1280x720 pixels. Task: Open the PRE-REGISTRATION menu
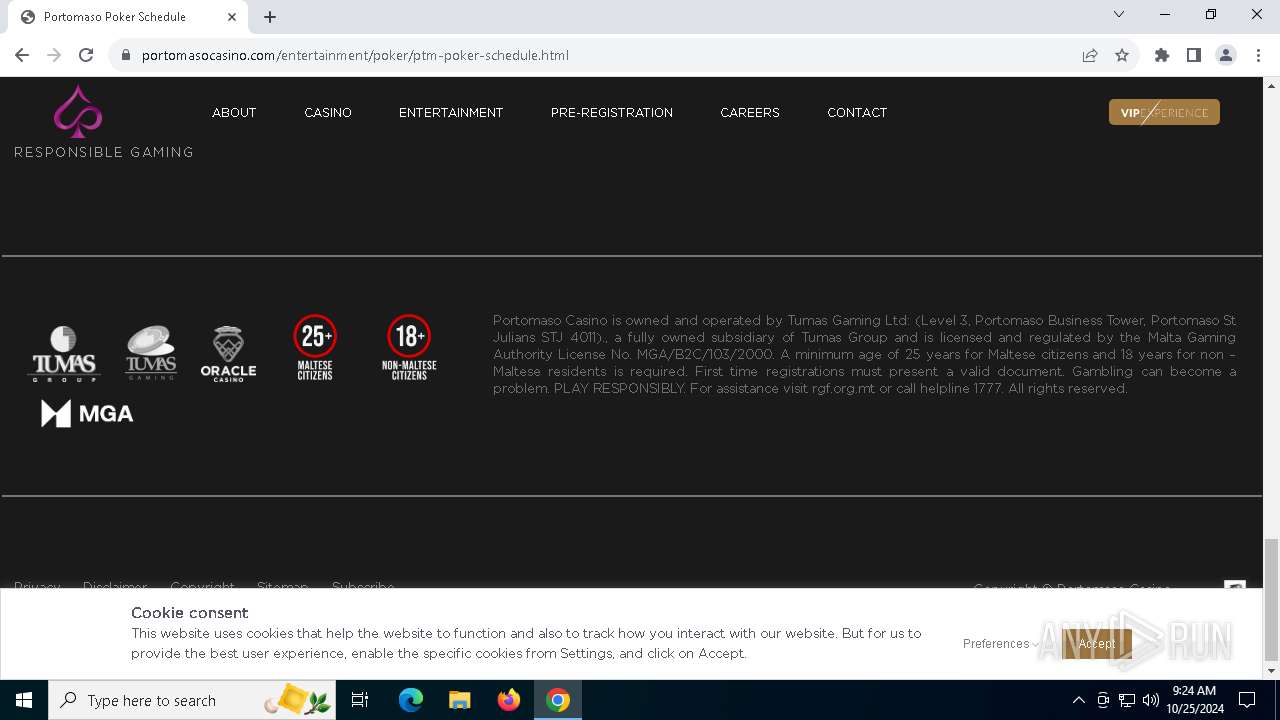point(612,113)
